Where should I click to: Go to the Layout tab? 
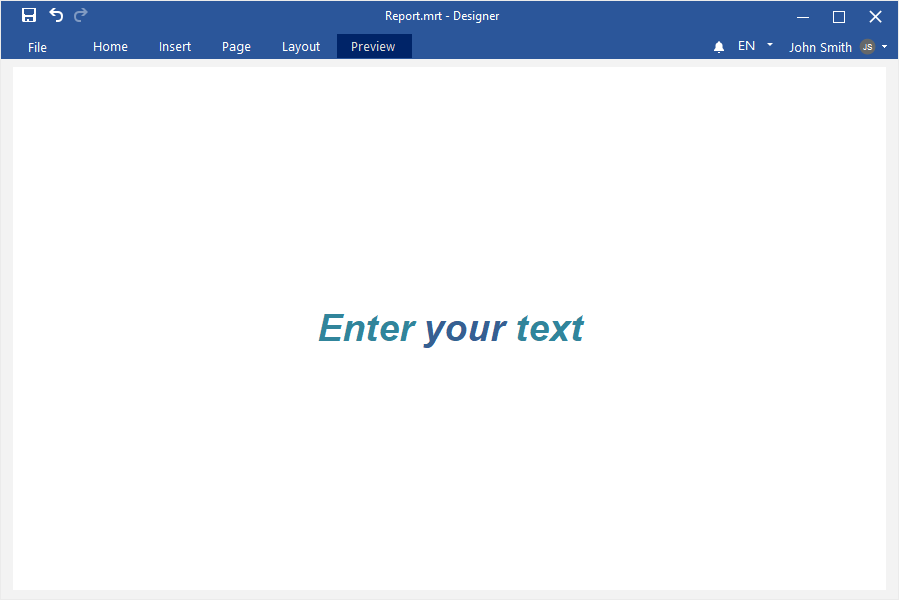click(x=301, y=47)
